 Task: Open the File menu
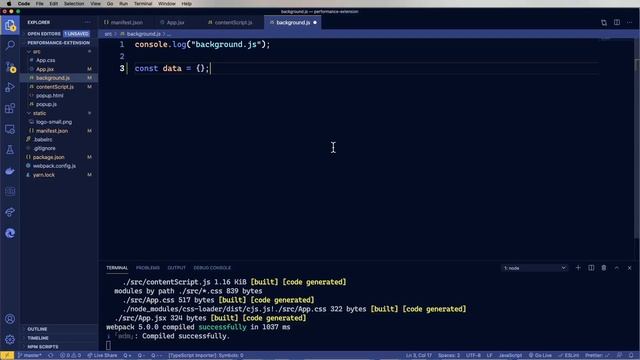(x=40, y=4)
